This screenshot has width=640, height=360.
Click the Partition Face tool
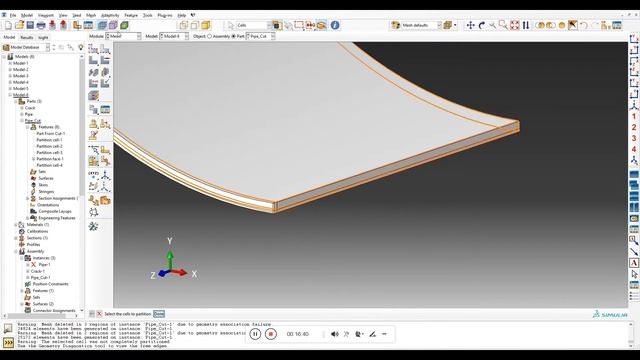tap(105, 150)
